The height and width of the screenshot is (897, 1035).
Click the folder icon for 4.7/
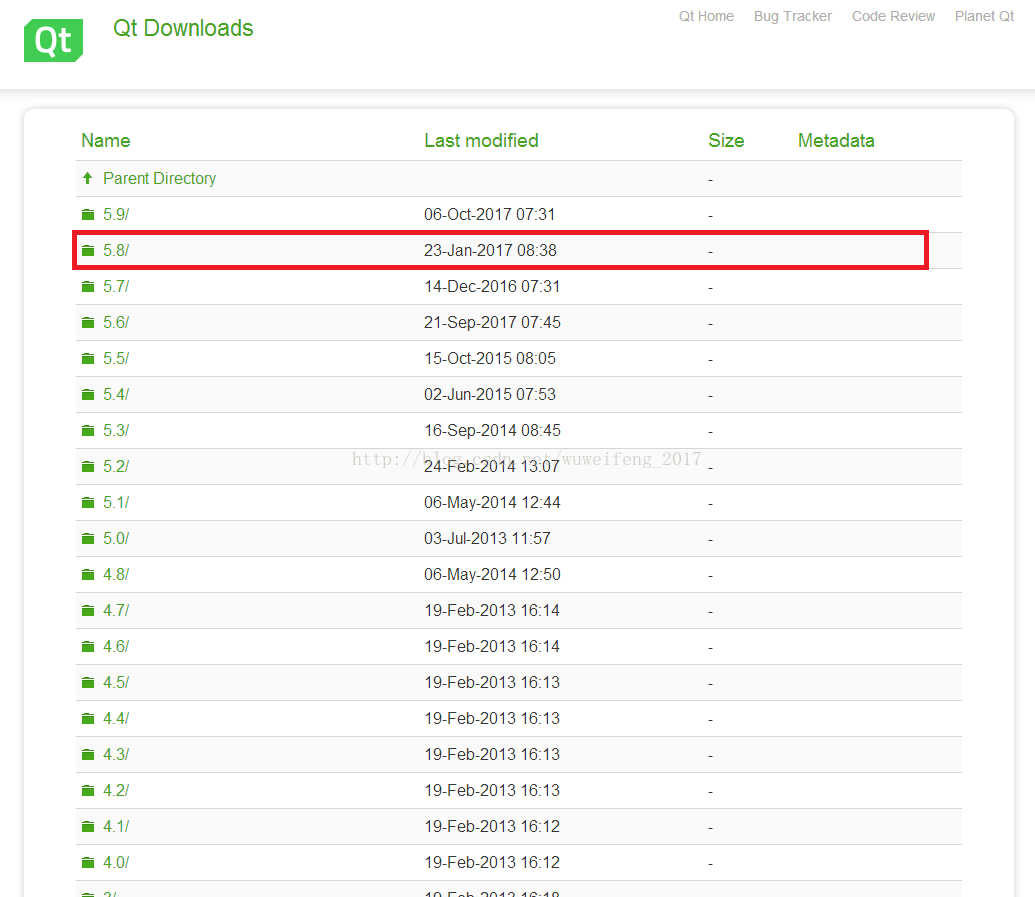point(88,610)
